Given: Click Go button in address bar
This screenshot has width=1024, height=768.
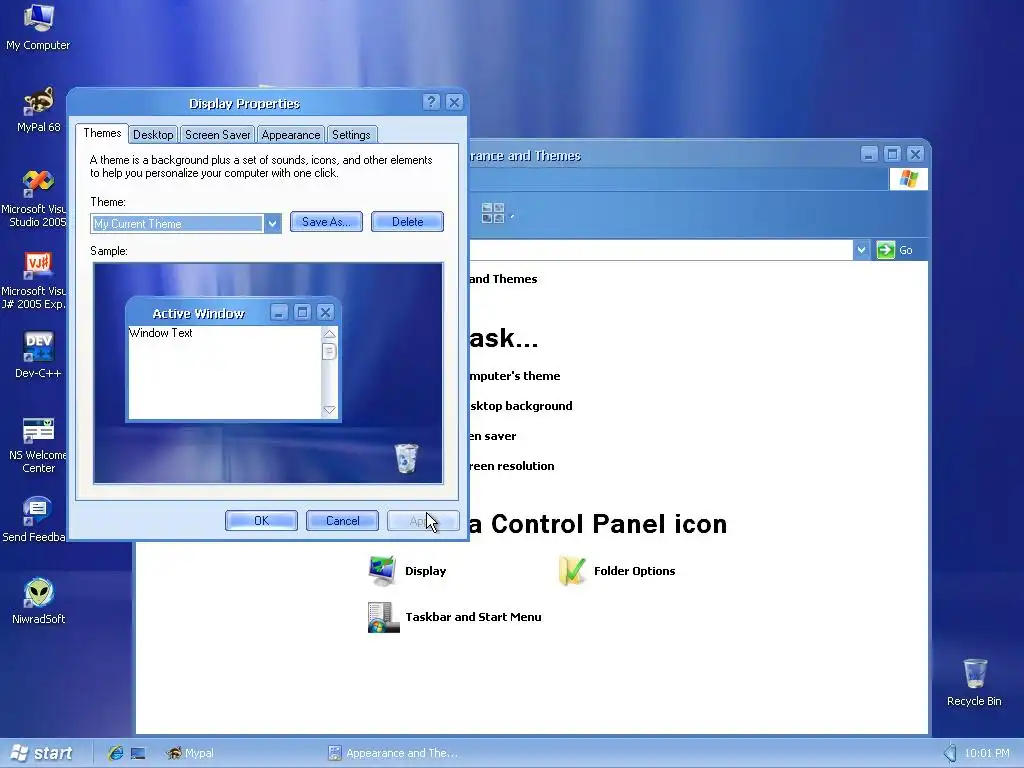Looking at the screenshot, I should click(895, 250).
